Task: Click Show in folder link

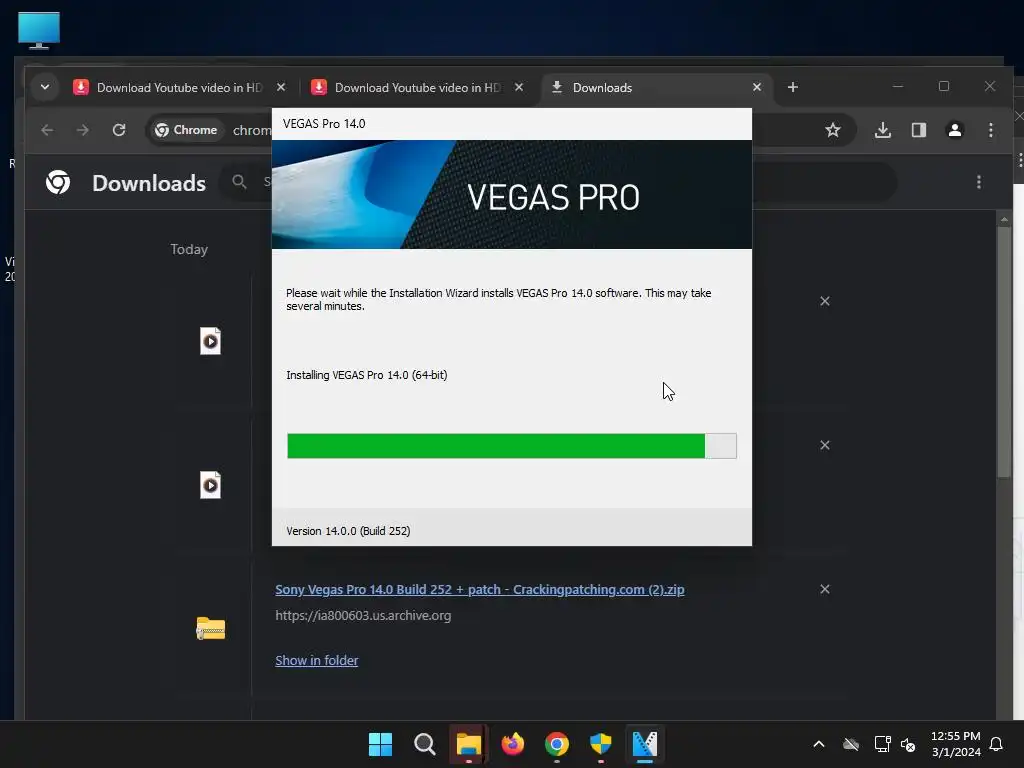Action: click(x=317, y=660)
